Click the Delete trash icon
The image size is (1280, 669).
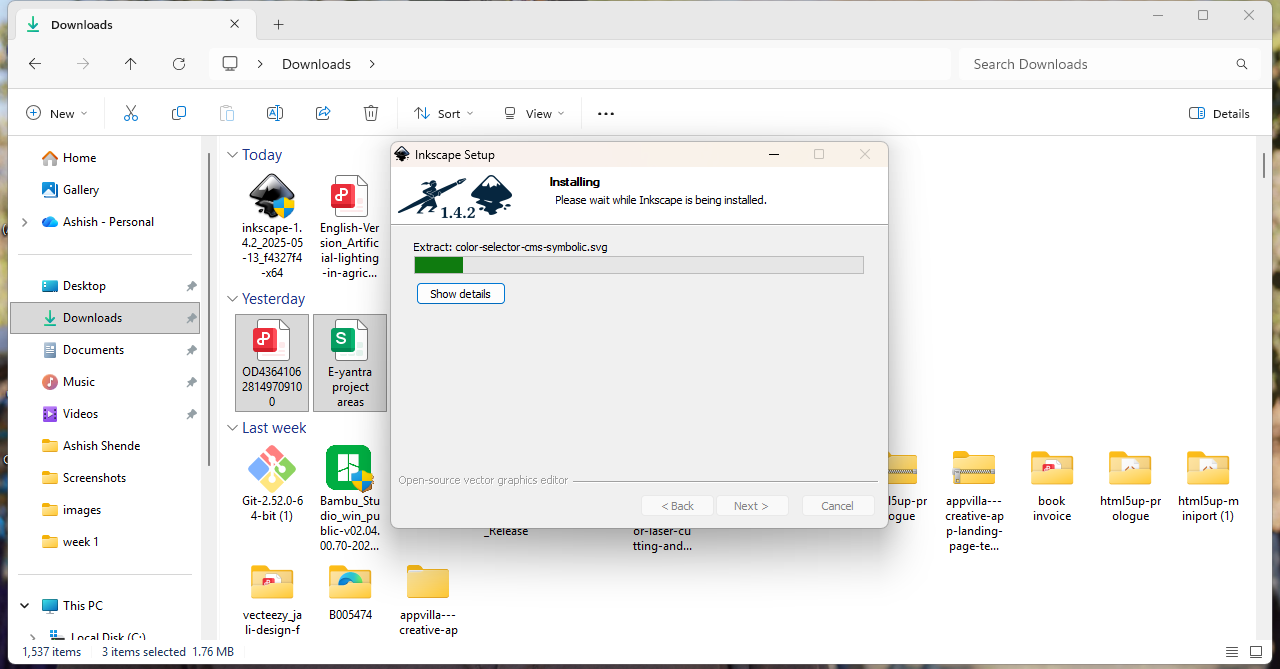coord(371,113)
